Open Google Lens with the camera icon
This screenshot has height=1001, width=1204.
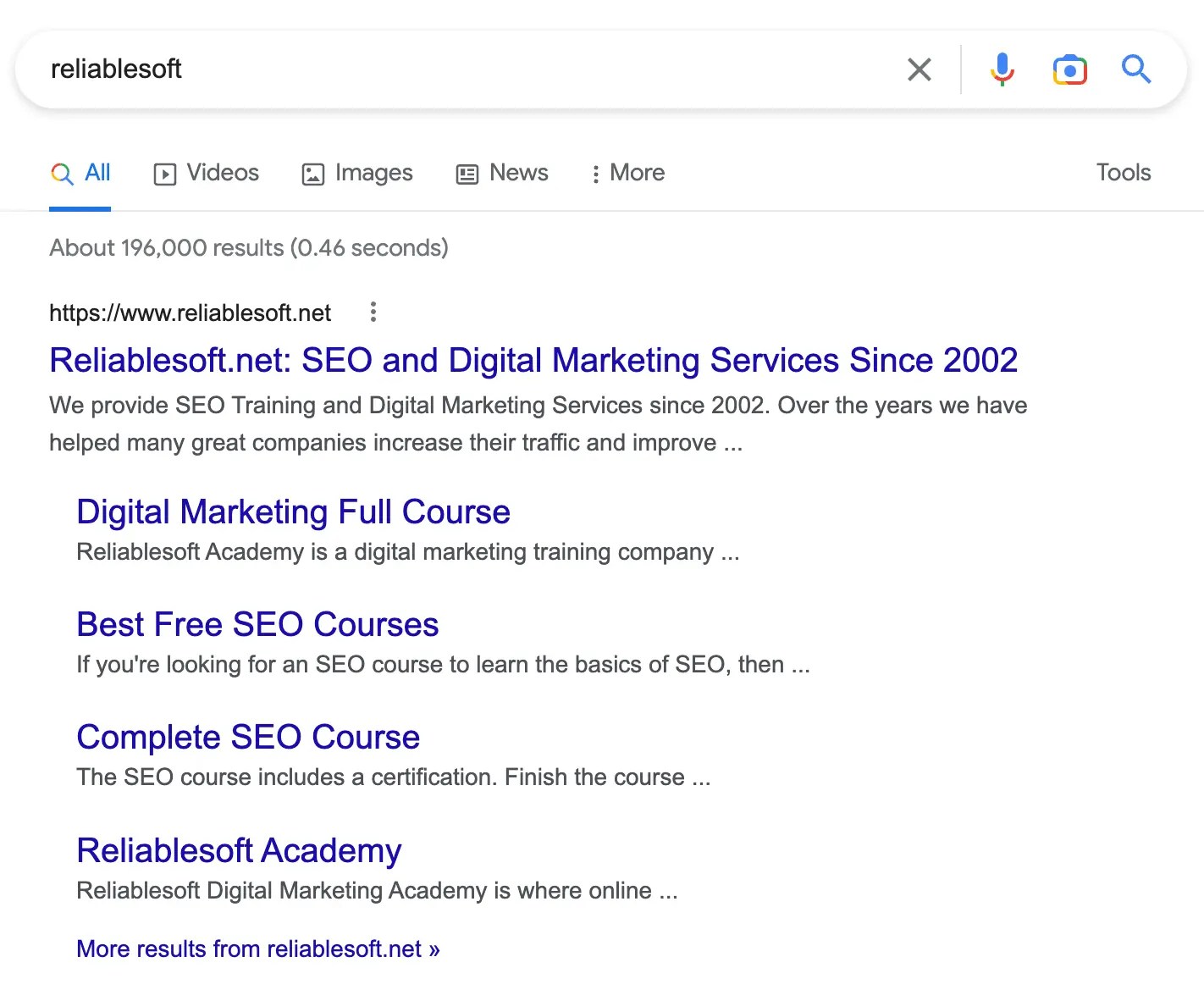tap(1069, 69)
